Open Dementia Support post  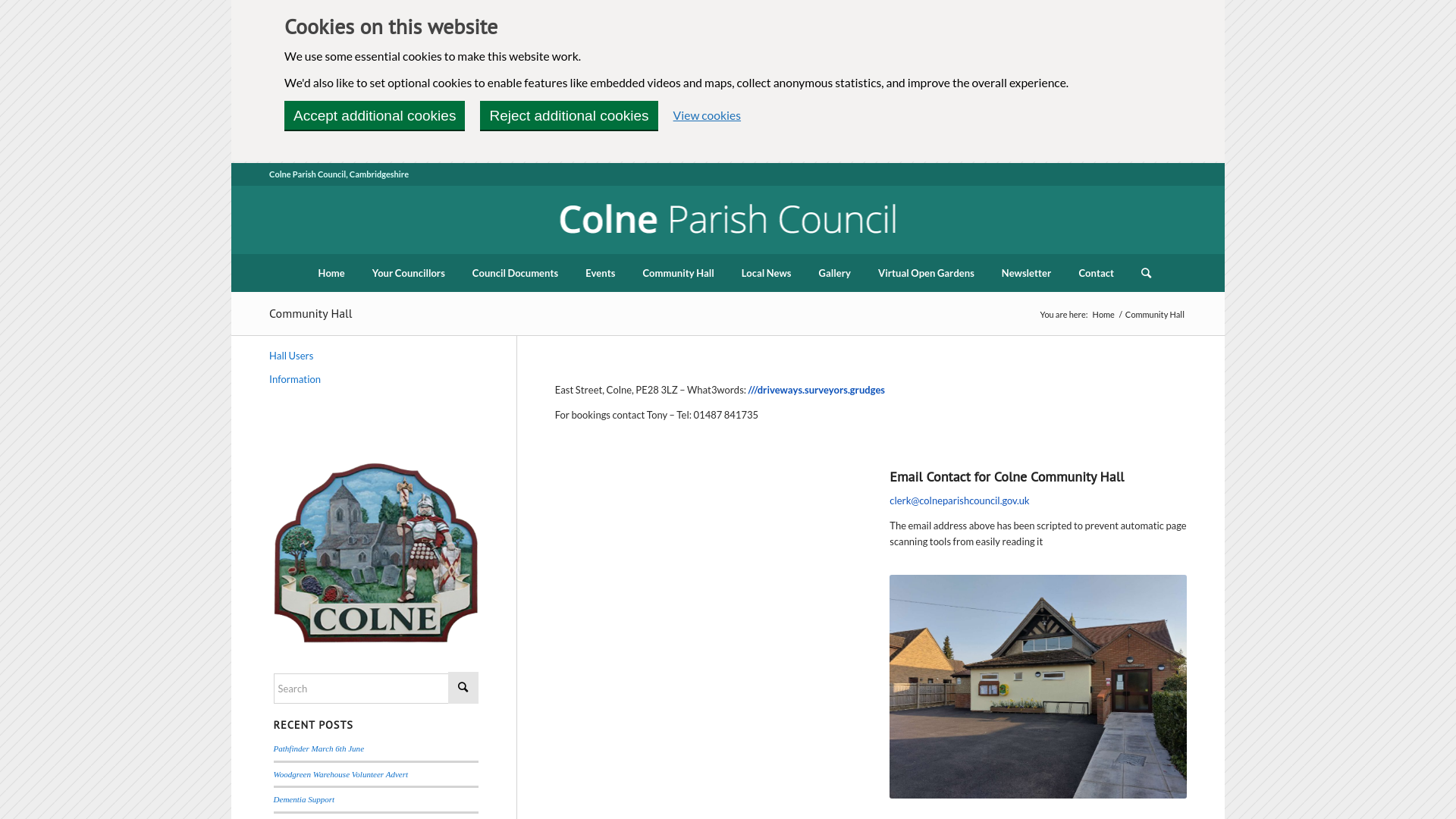pos(303,799)
